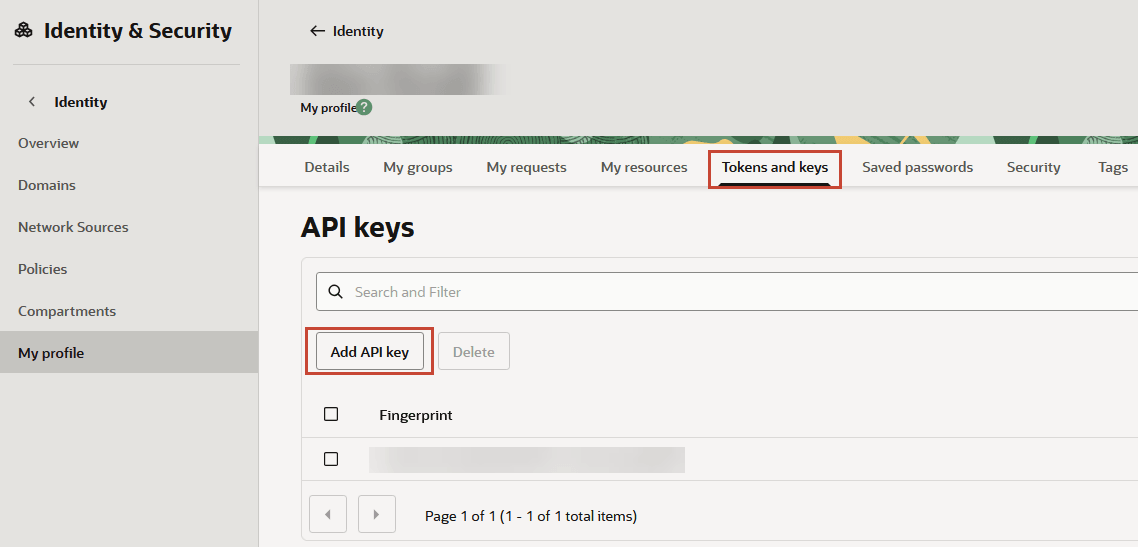This screenshot has width=1138, height=547.
Task: Switch to My groups tab
Action: (x=418, y=168)
